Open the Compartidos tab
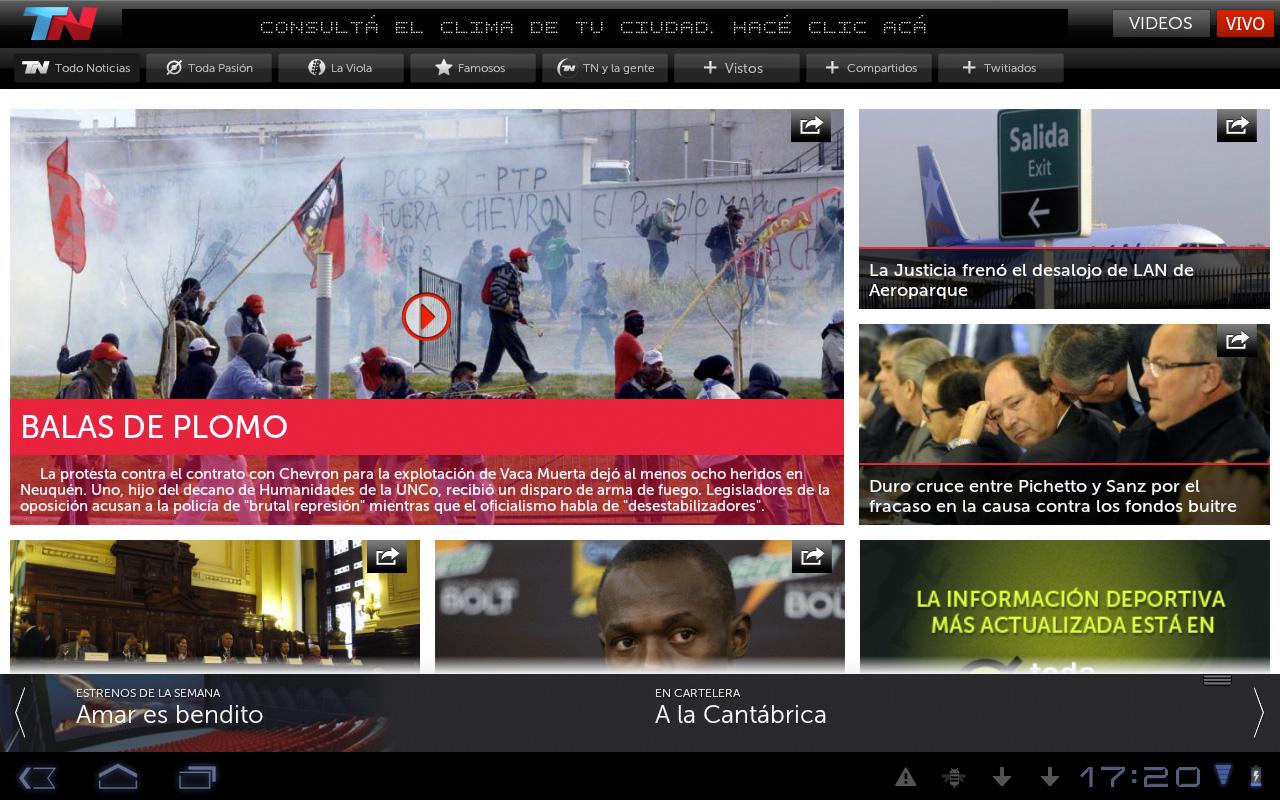Image resolution: width=1280 pixels, height=800 pixels. (868, 68)
